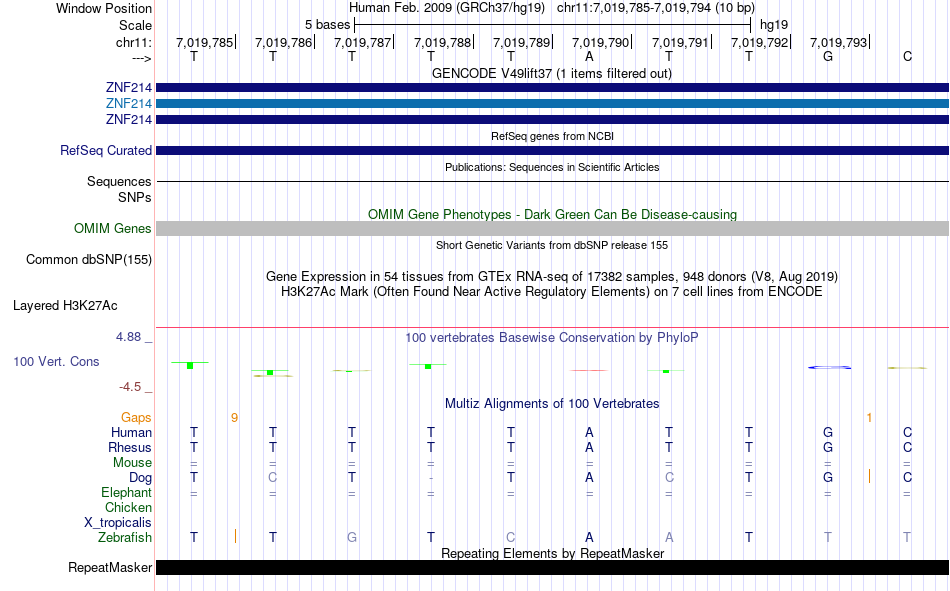The height and width of the screenshot is (591, 950).
Task: Open H3K27Ac Mark ENCODE track title
Action: (x=552, y=292)
